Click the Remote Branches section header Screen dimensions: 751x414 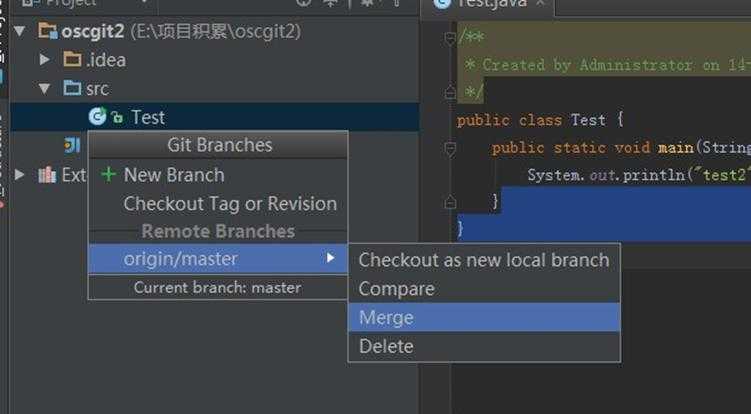[218, 231]
